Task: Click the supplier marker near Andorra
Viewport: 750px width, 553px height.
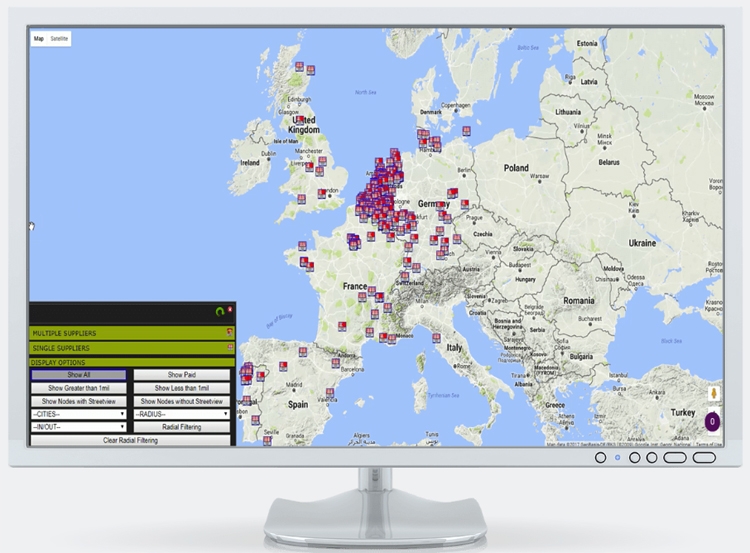Action: (x=336, y=363)
